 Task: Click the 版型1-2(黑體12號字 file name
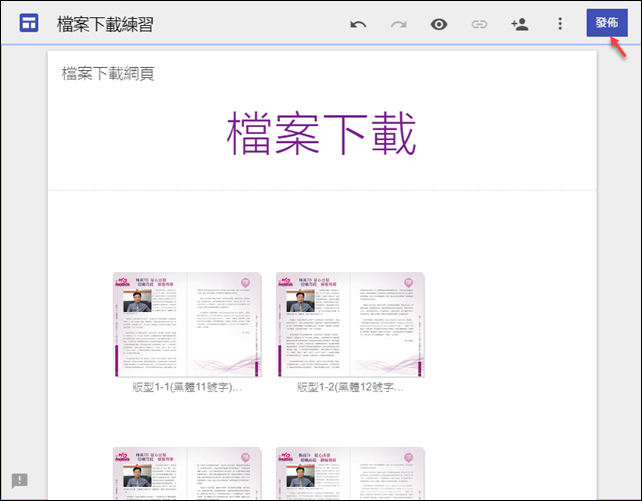point(350,387)
